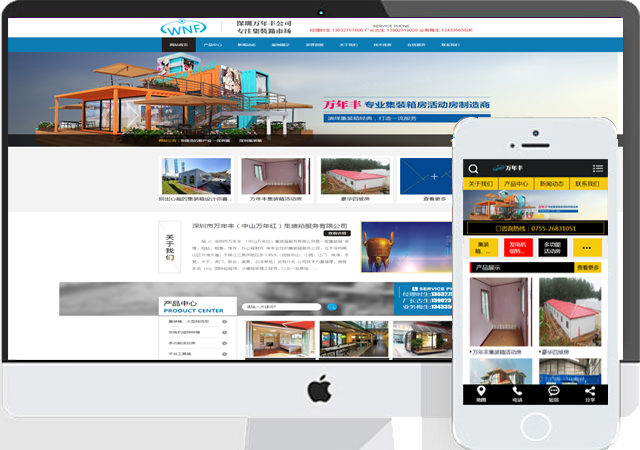
Task: Open 在线留言 in the desktop navigation bar
Action: (x=416, y=45)
